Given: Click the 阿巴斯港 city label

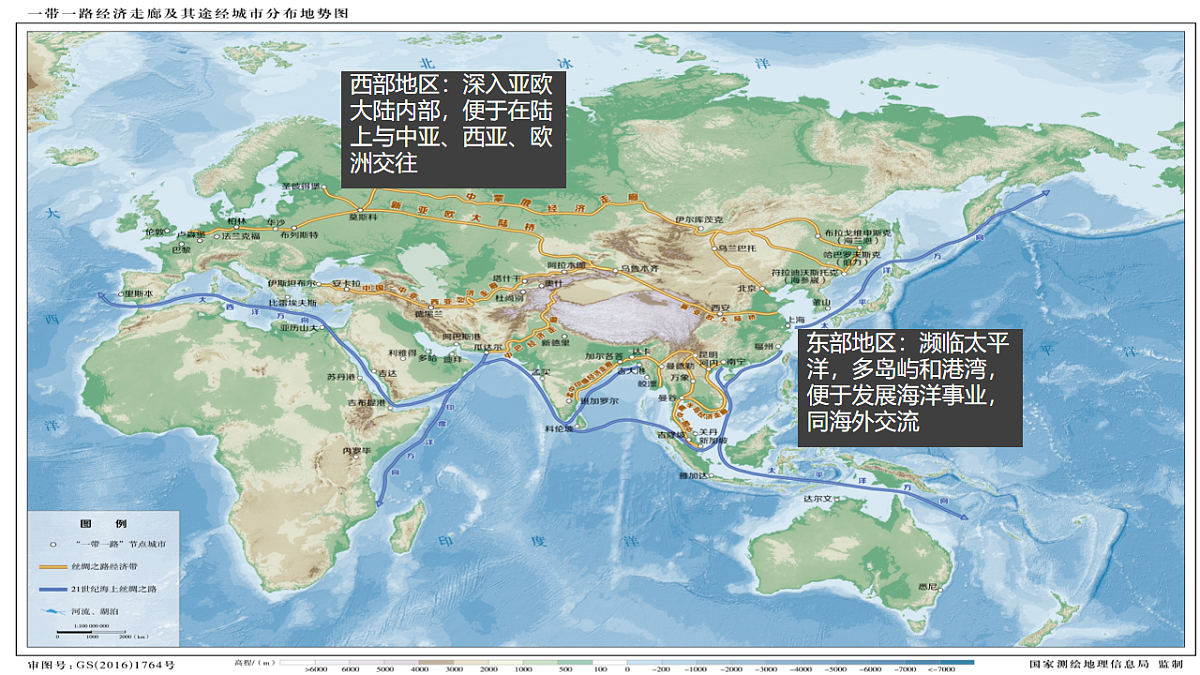Looking at the screenshot, I should pyautogui.click(x=460, y=336).
